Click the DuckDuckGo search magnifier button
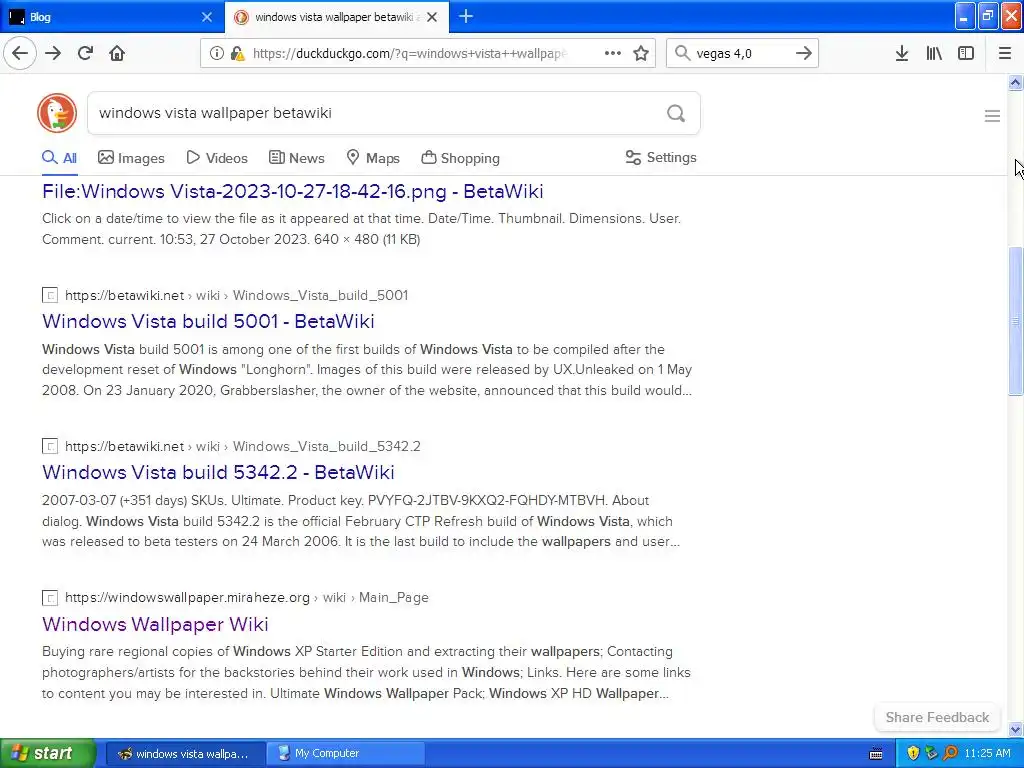 click(676, 114)
